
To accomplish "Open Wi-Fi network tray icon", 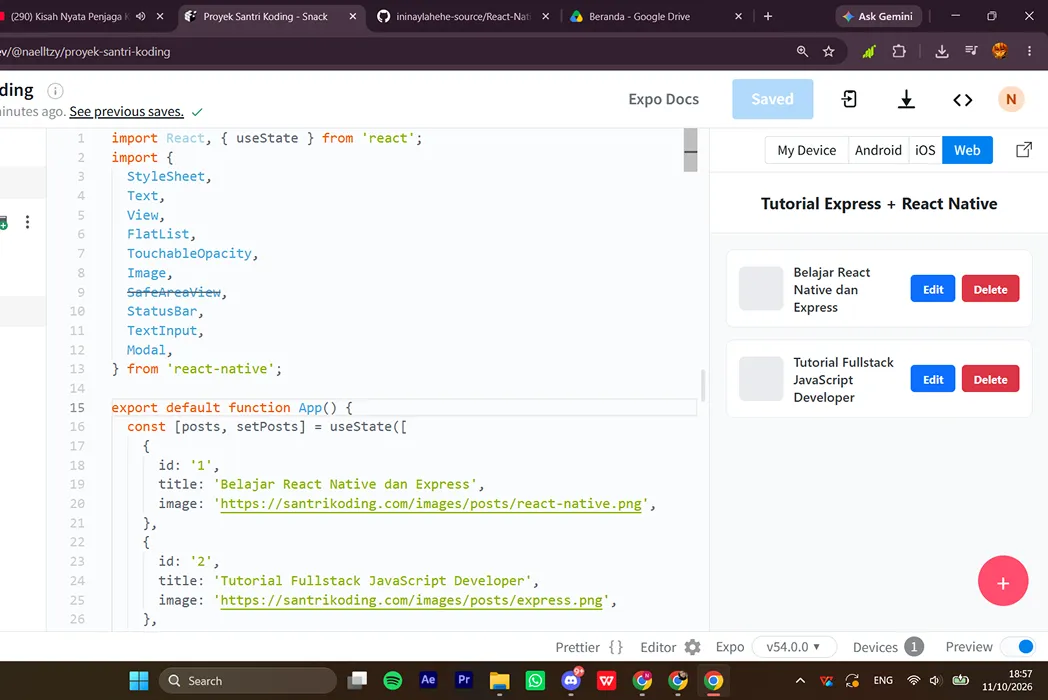I will click(913, 681).
